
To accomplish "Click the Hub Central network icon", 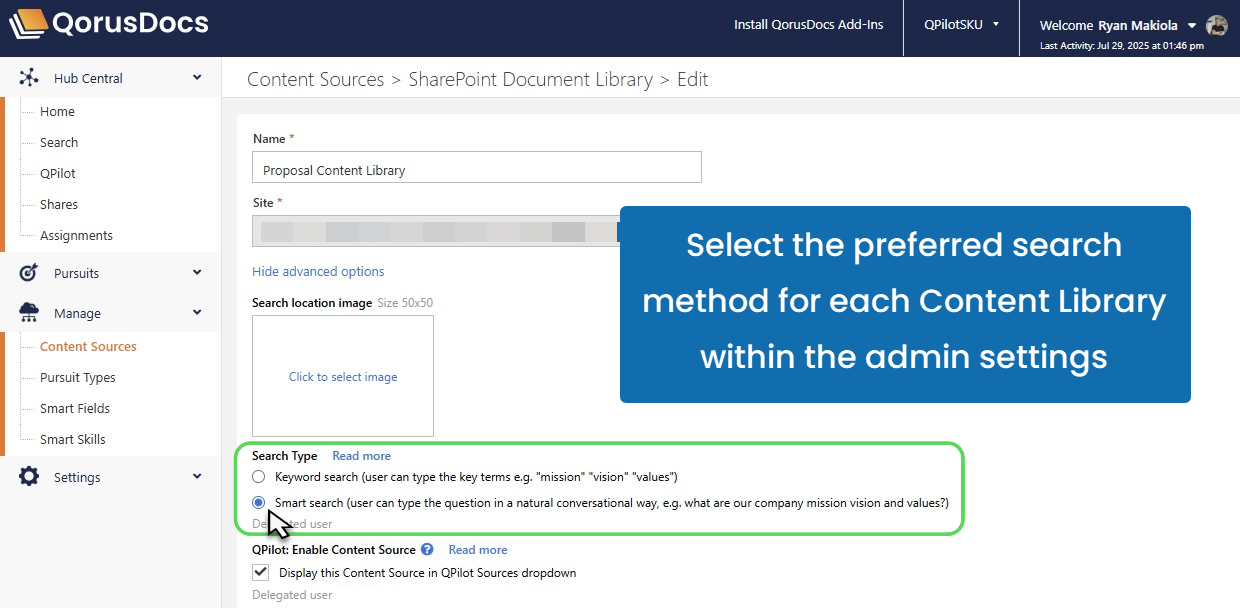I will coord(30,77).
